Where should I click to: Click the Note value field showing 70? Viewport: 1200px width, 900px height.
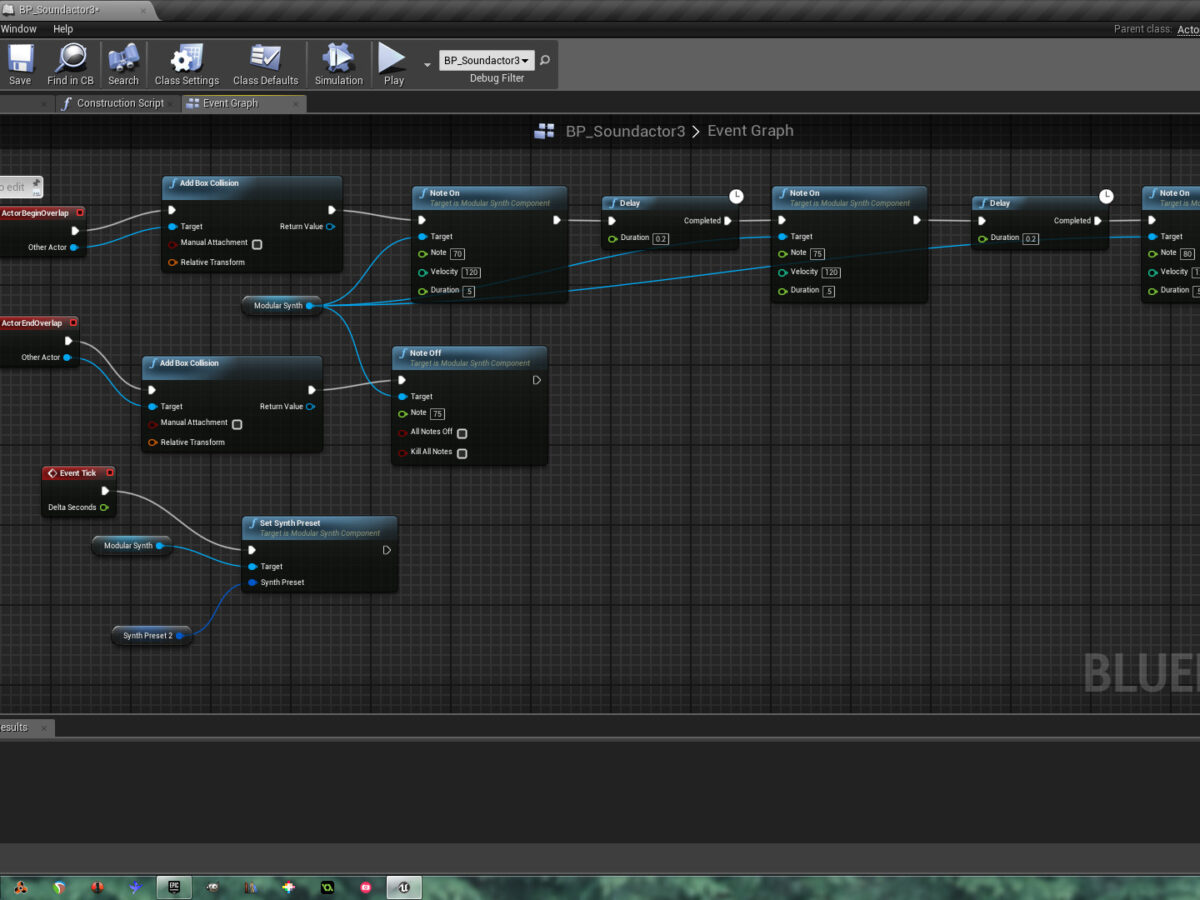[x=457, y=254]
